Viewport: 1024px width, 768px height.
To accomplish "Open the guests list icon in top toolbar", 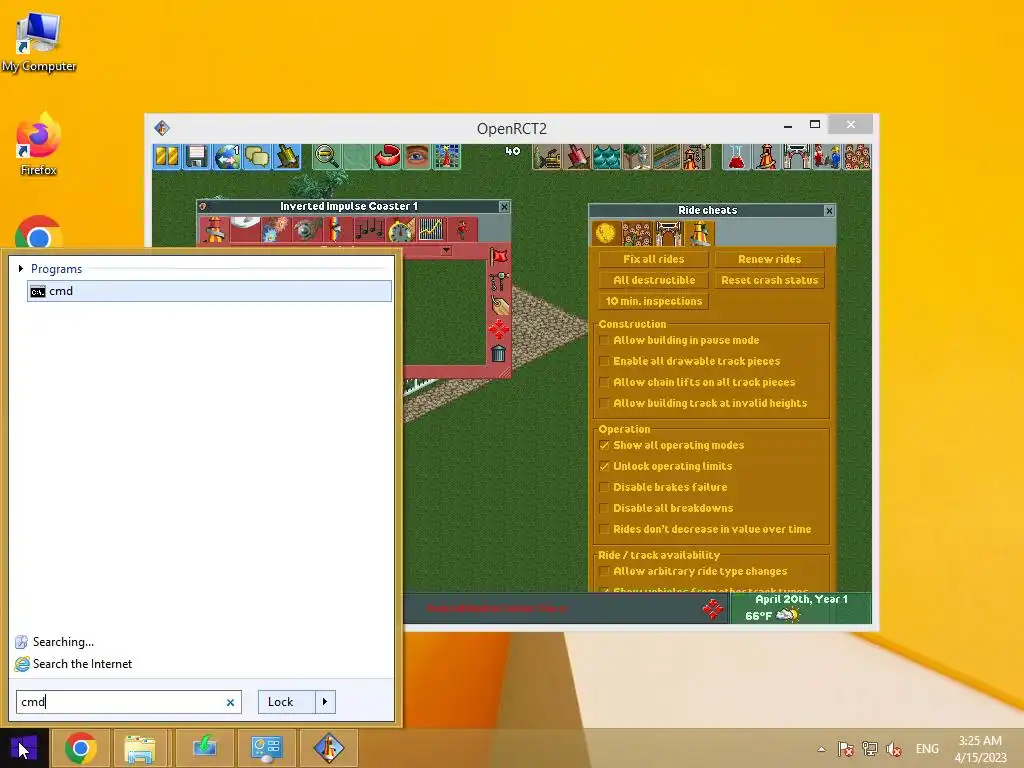I will pos(856,157).
